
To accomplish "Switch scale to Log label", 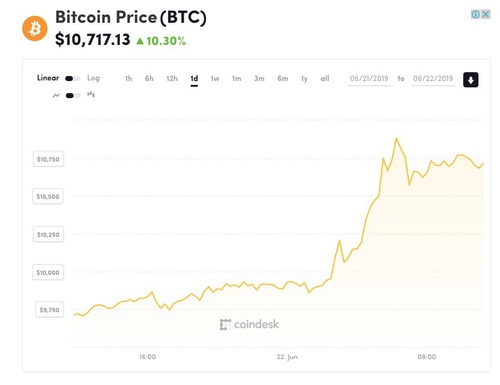I will (x=93, y=78).
